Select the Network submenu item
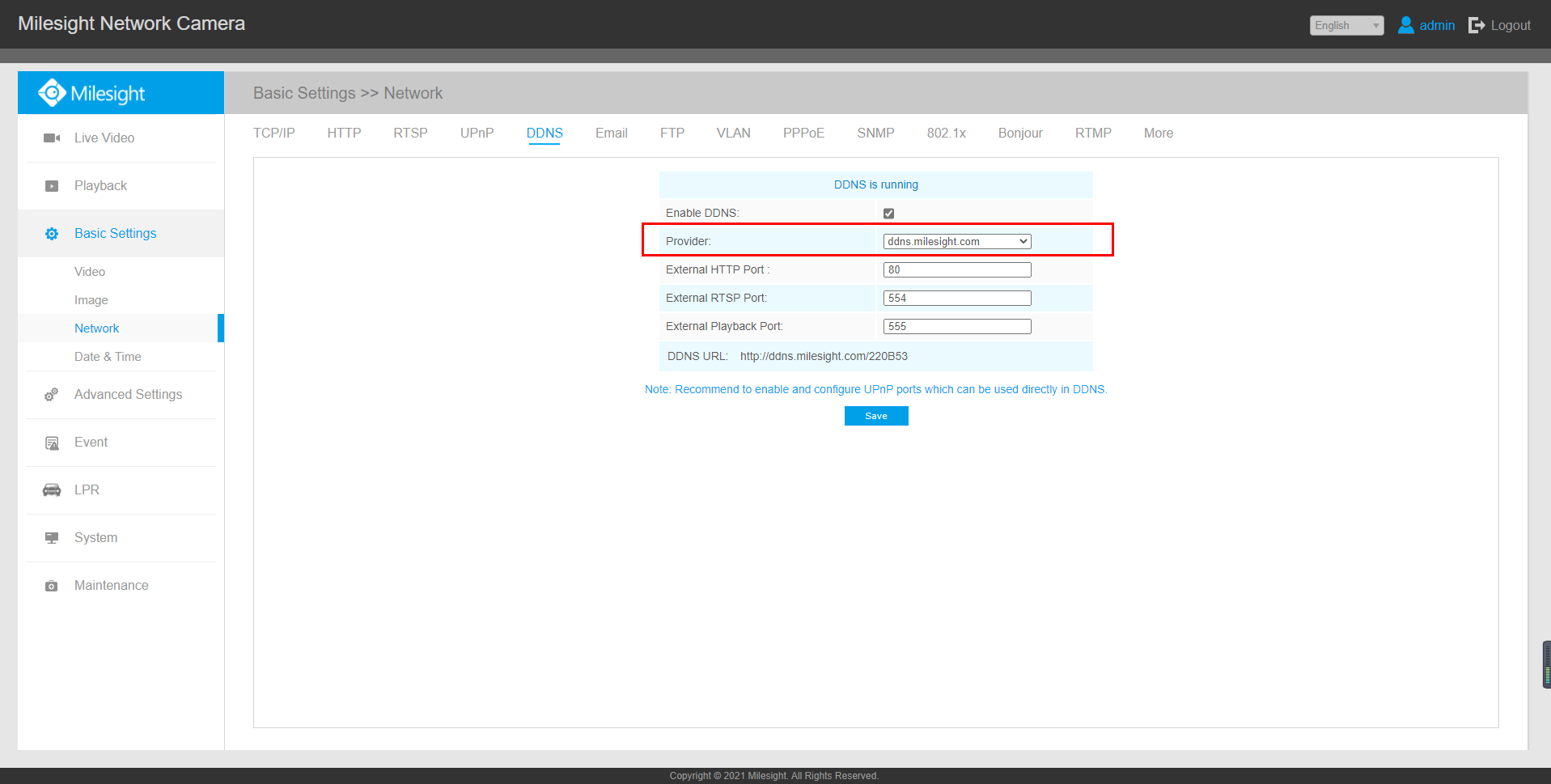 (x=97, y=328)
